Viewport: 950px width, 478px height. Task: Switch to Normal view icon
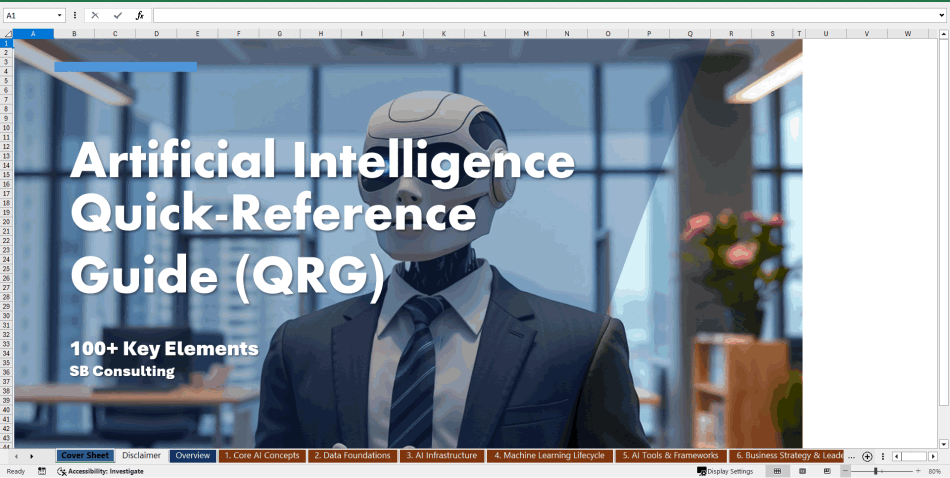click(x=777, y=471)
